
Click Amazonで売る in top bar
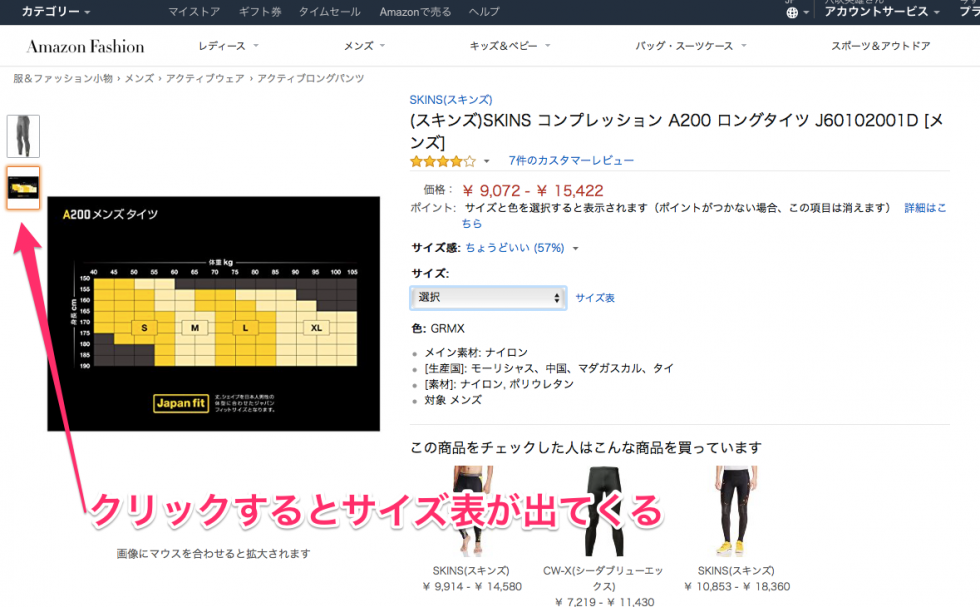pos(415,12)
